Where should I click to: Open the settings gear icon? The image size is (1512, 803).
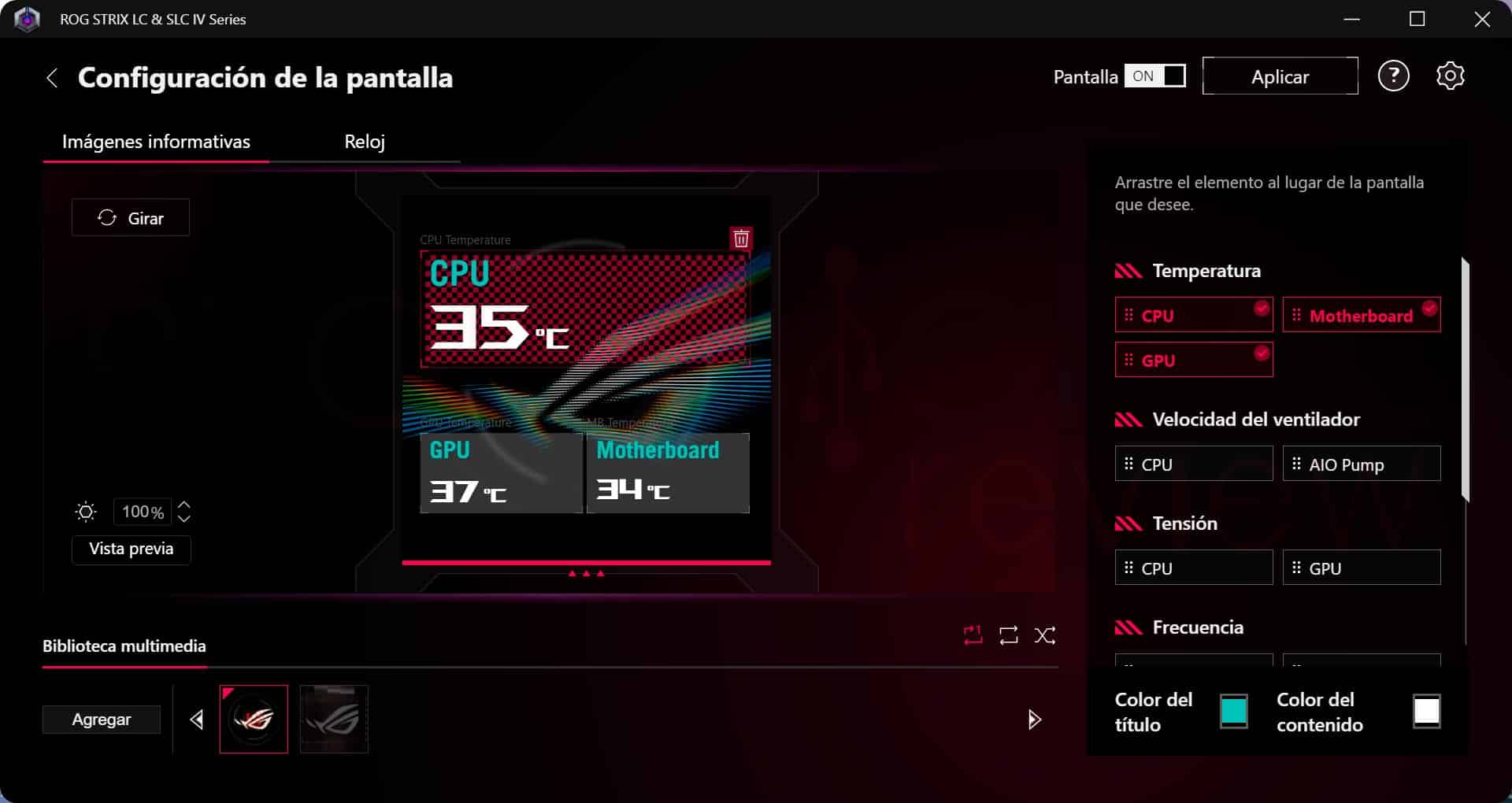click(1450, 76)
